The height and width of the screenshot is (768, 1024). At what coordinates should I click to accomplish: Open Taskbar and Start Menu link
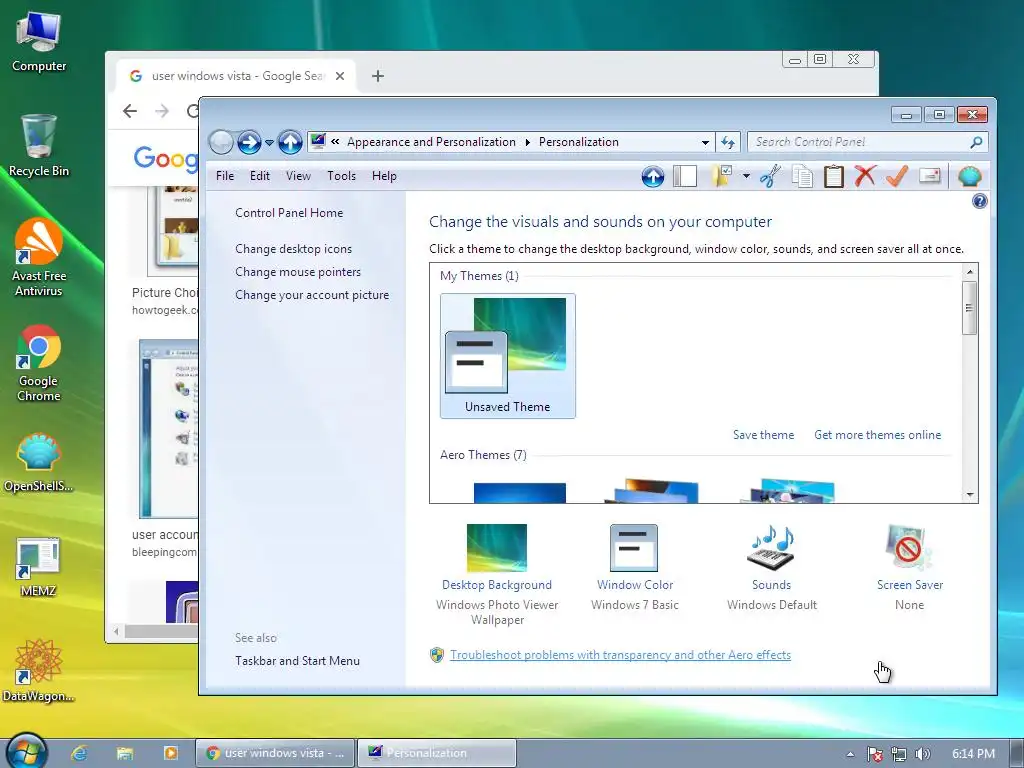click(x=297, y=661)
